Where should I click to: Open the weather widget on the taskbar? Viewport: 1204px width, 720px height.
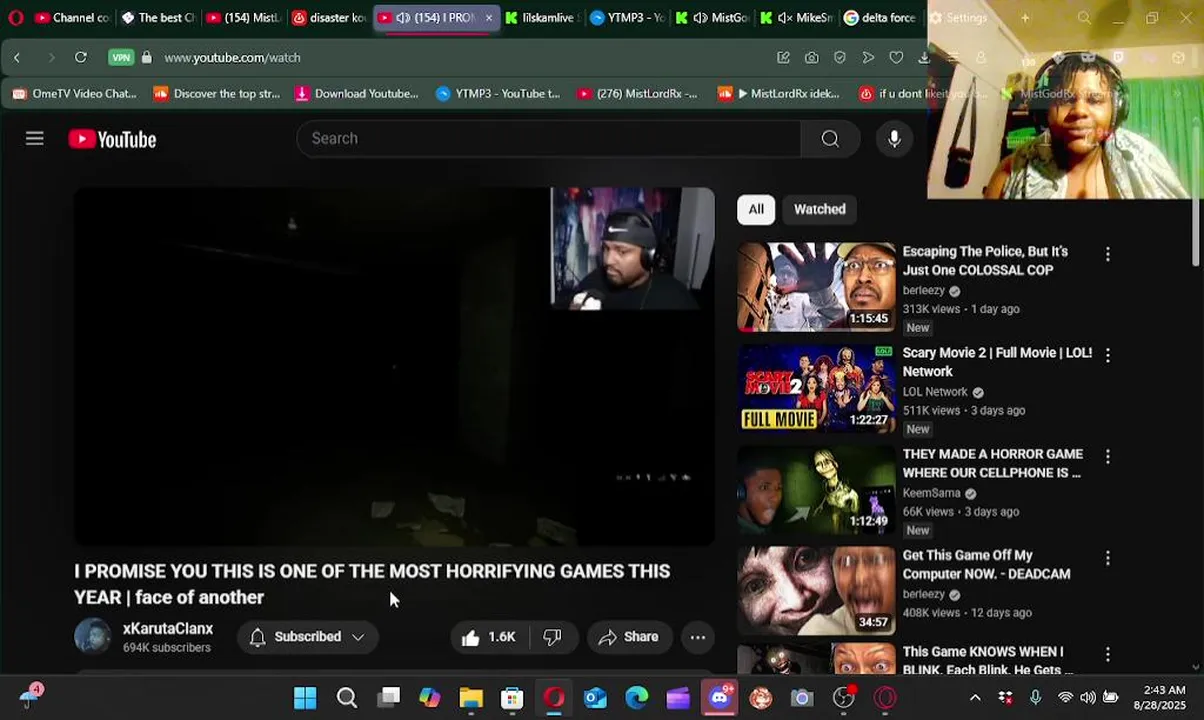(x=30, y=696)
